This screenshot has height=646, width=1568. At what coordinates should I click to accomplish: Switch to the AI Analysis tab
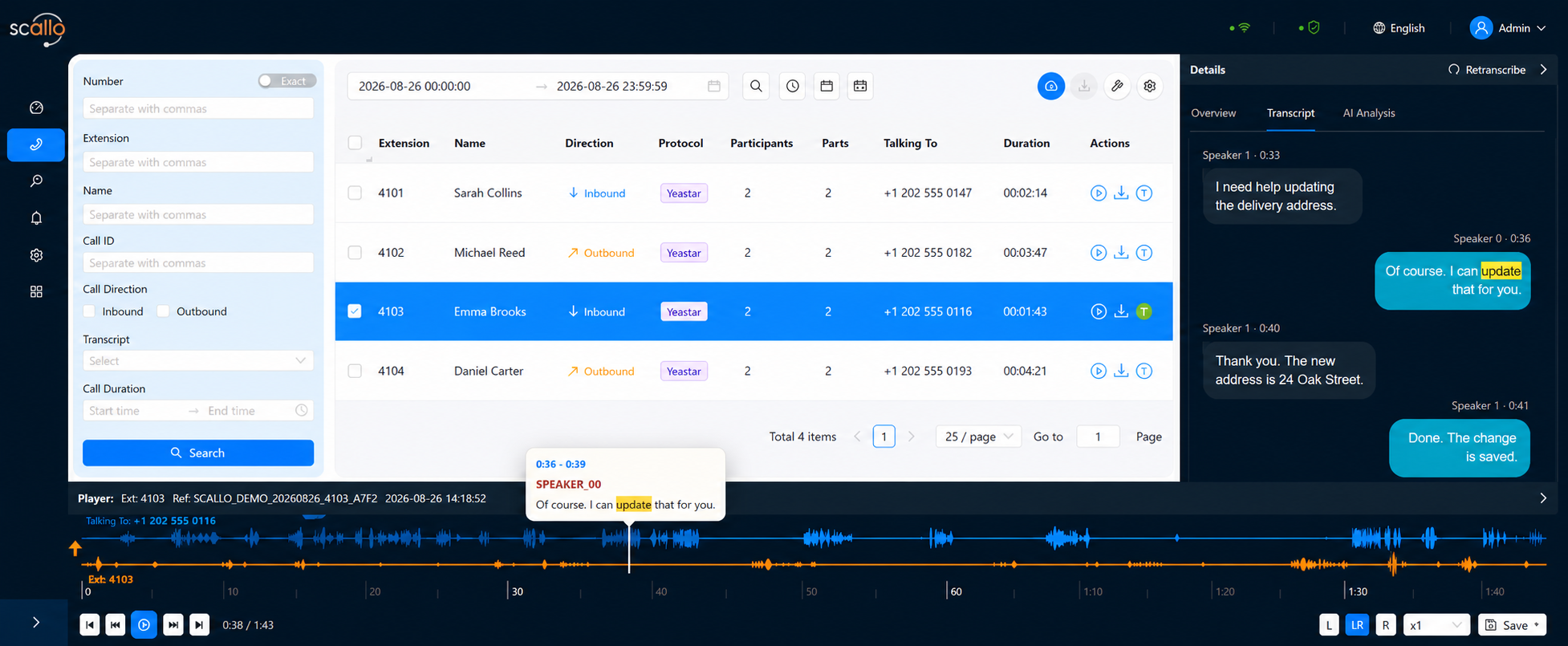click(1369, 113)
